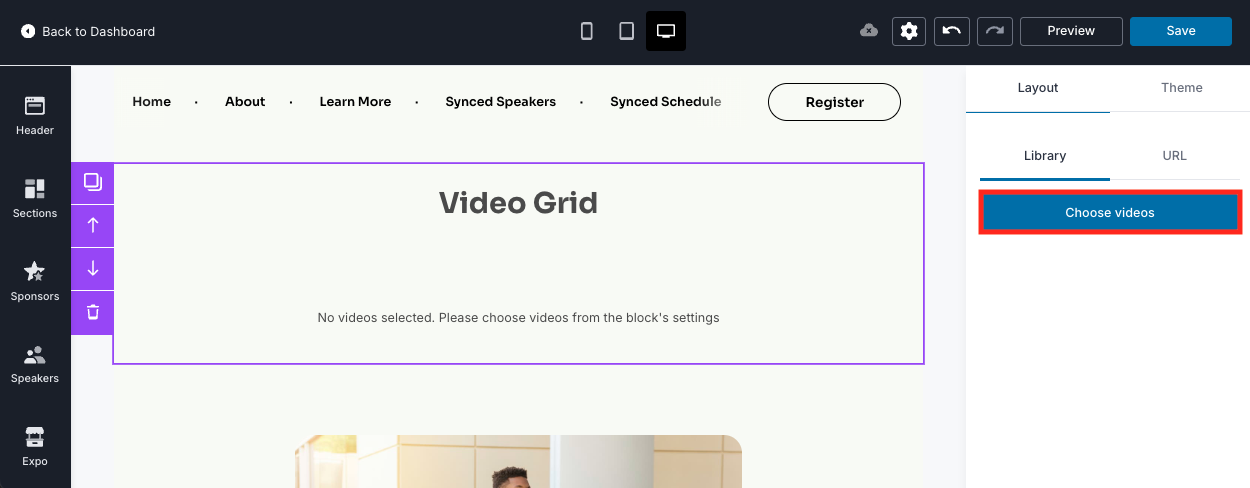Delete the Video Grid block
Image resolution: width=1250 pixels, height=488 pixels.
(x=93, y=312)
